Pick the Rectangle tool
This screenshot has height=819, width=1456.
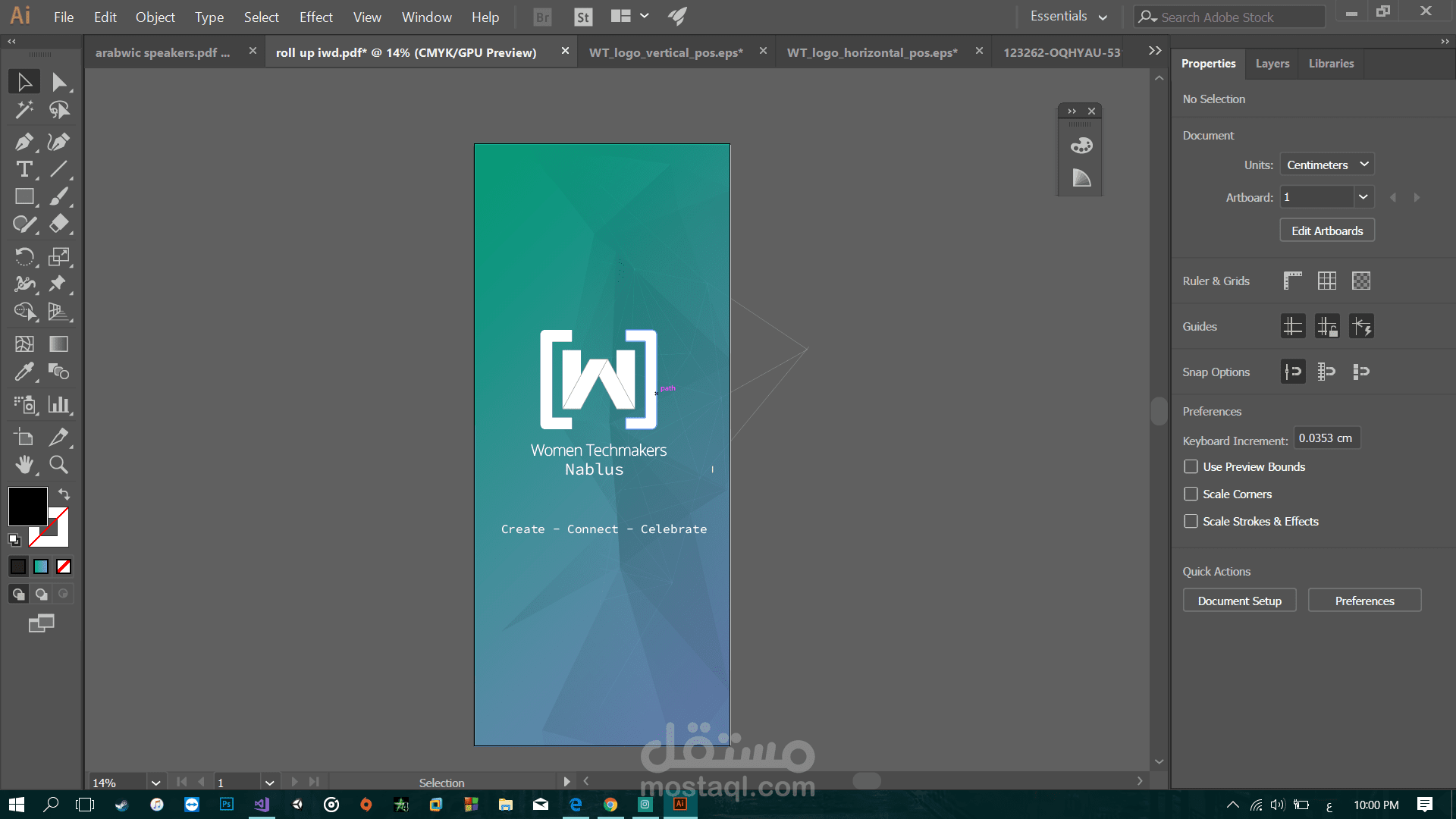pyautogui.click(x=24, y=196)
